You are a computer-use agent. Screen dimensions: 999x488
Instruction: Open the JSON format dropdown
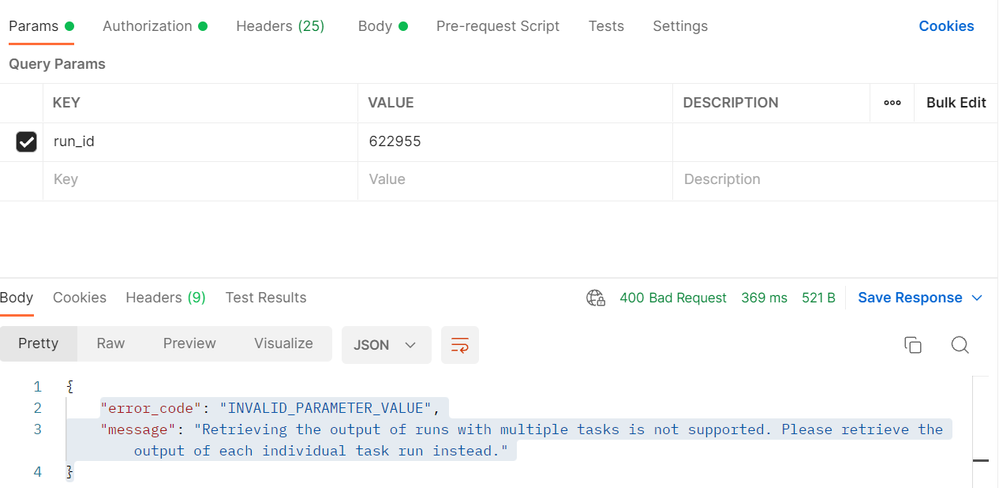[386, 344]
